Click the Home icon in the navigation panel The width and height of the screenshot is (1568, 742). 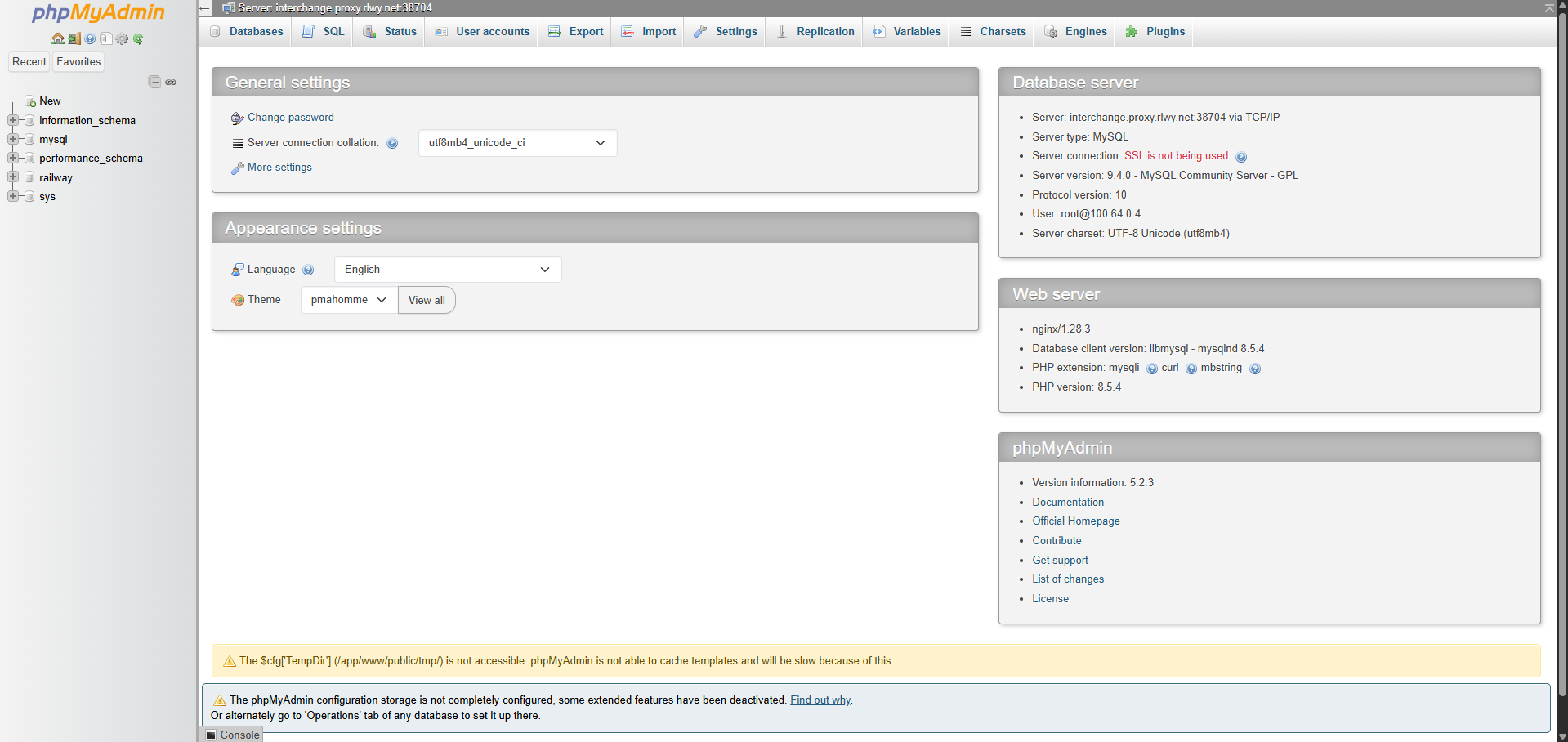coord(58,38)
